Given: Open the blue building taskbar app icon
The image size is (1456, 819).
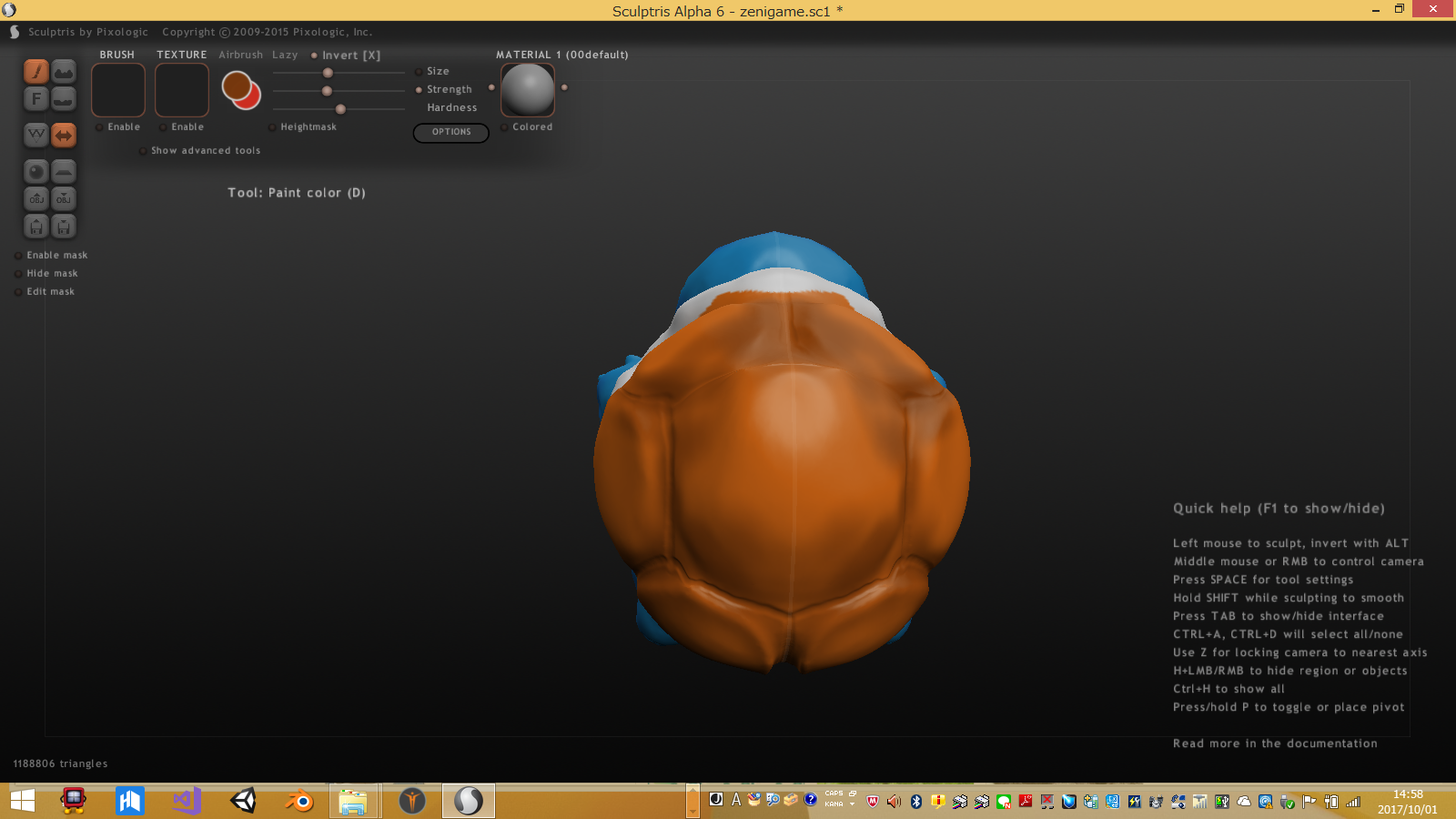Looking at the screenshot, I should pyautogui.click(x=130, y=801).
